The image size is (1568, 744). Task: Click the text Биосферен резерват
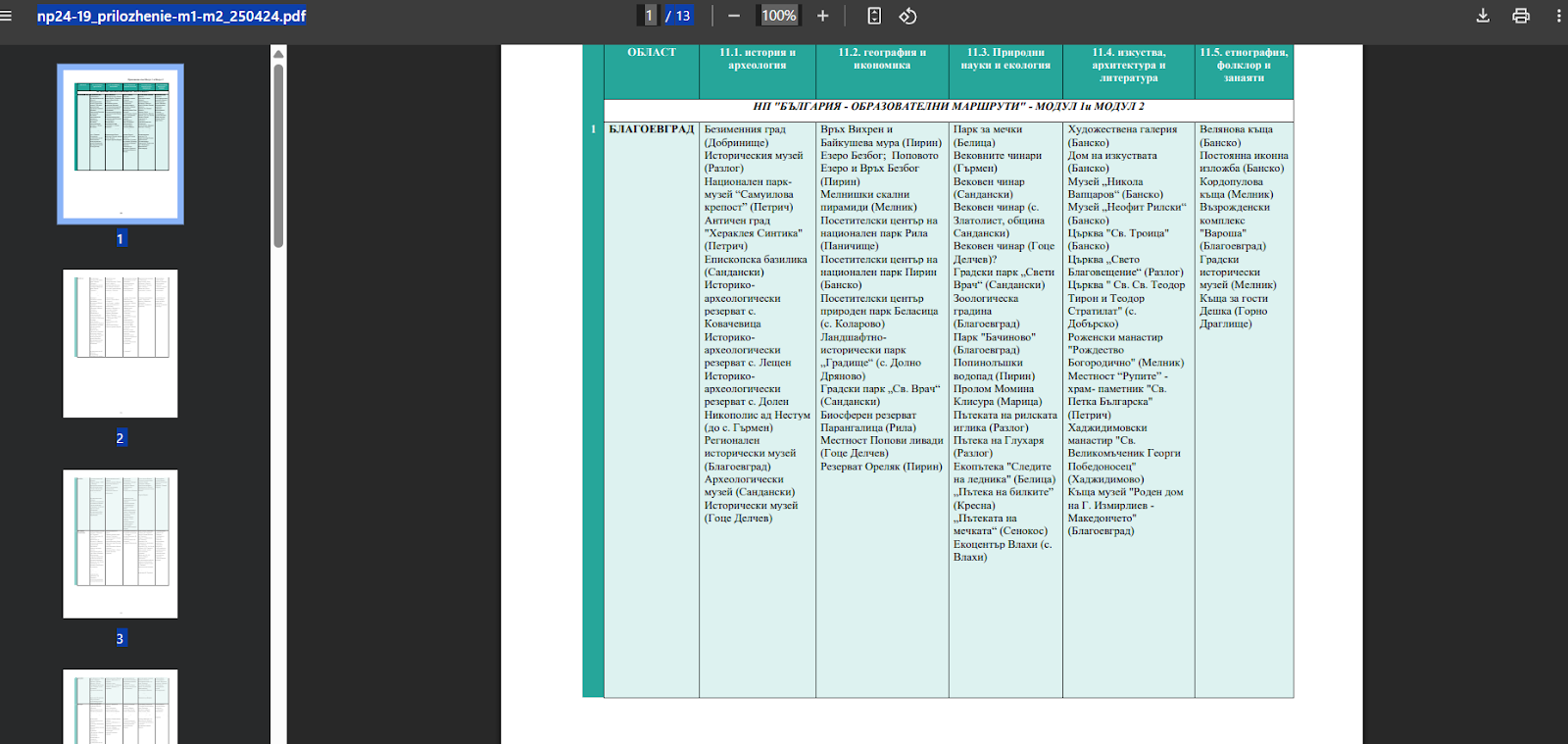click(868, 415)
